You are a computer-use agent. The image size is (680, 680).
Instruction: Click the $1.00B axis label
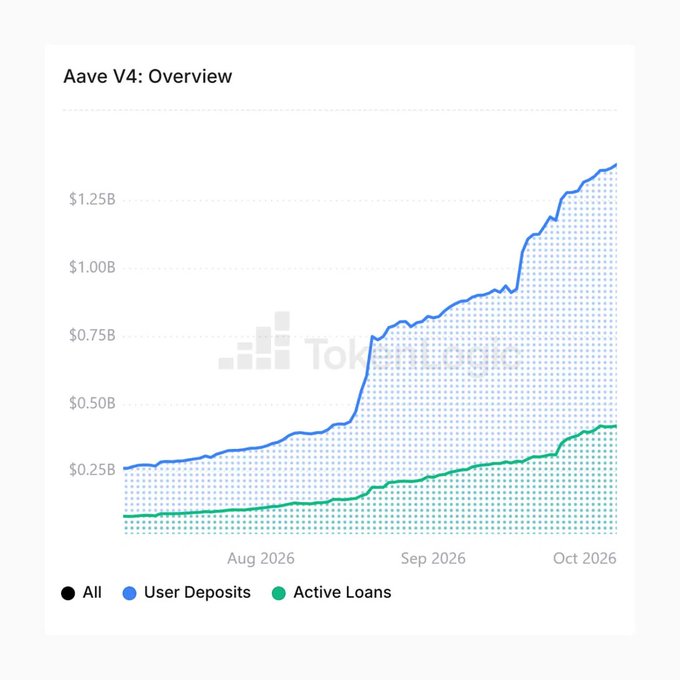click(92, 267)
